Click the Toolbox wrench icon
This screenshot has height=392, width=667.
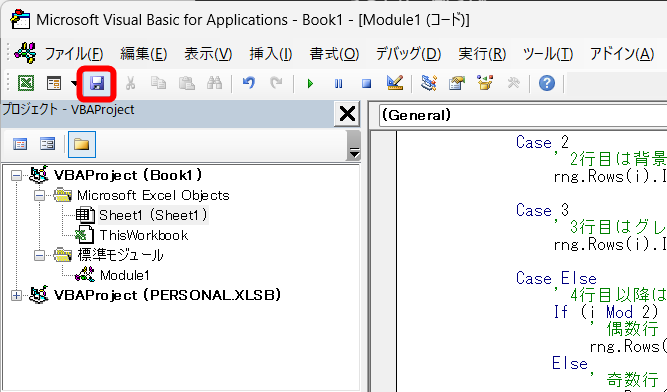(x=513, y=83)
